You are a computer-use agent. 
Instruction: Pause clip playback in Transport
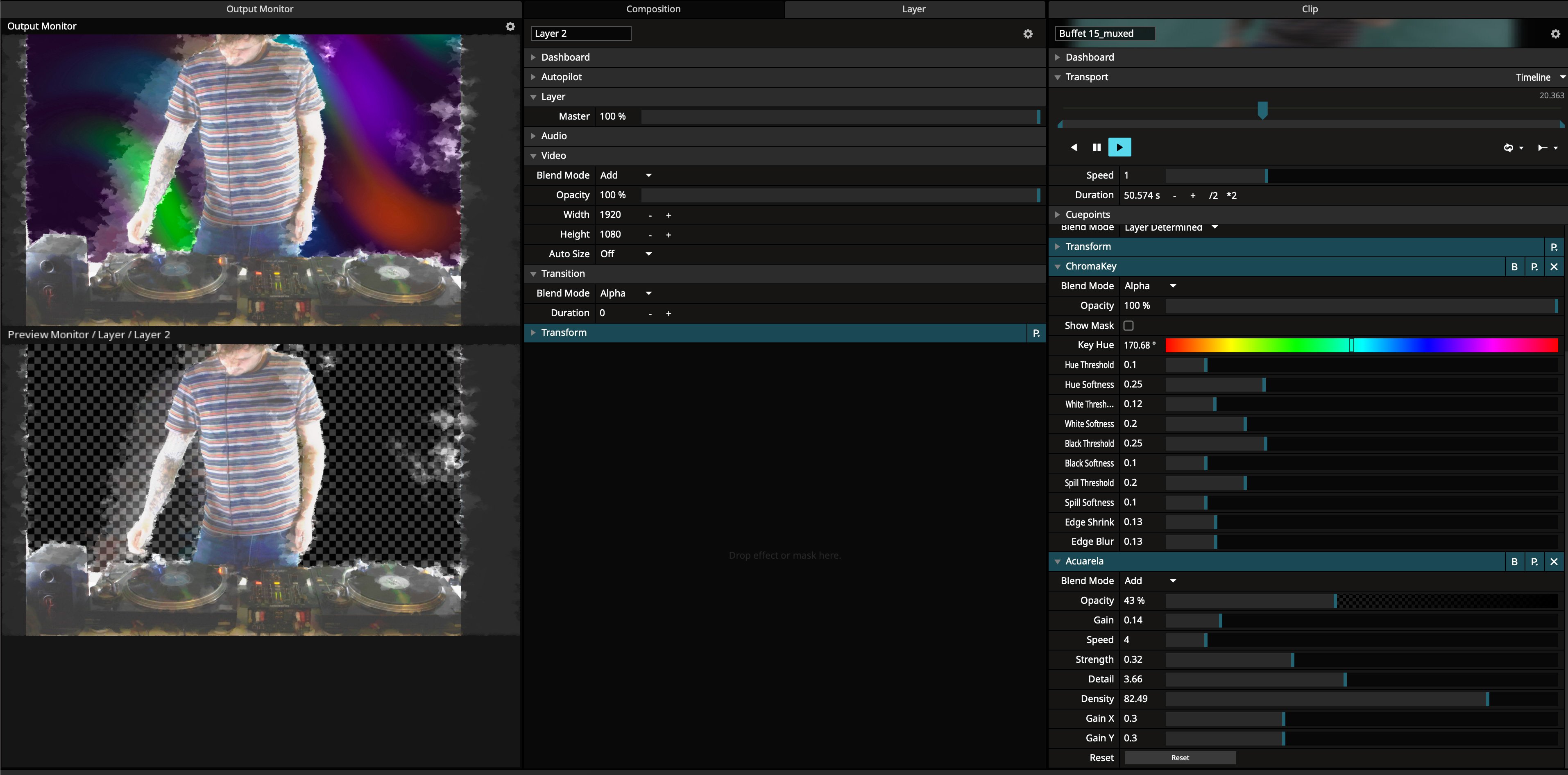[x=1096, y=147]
